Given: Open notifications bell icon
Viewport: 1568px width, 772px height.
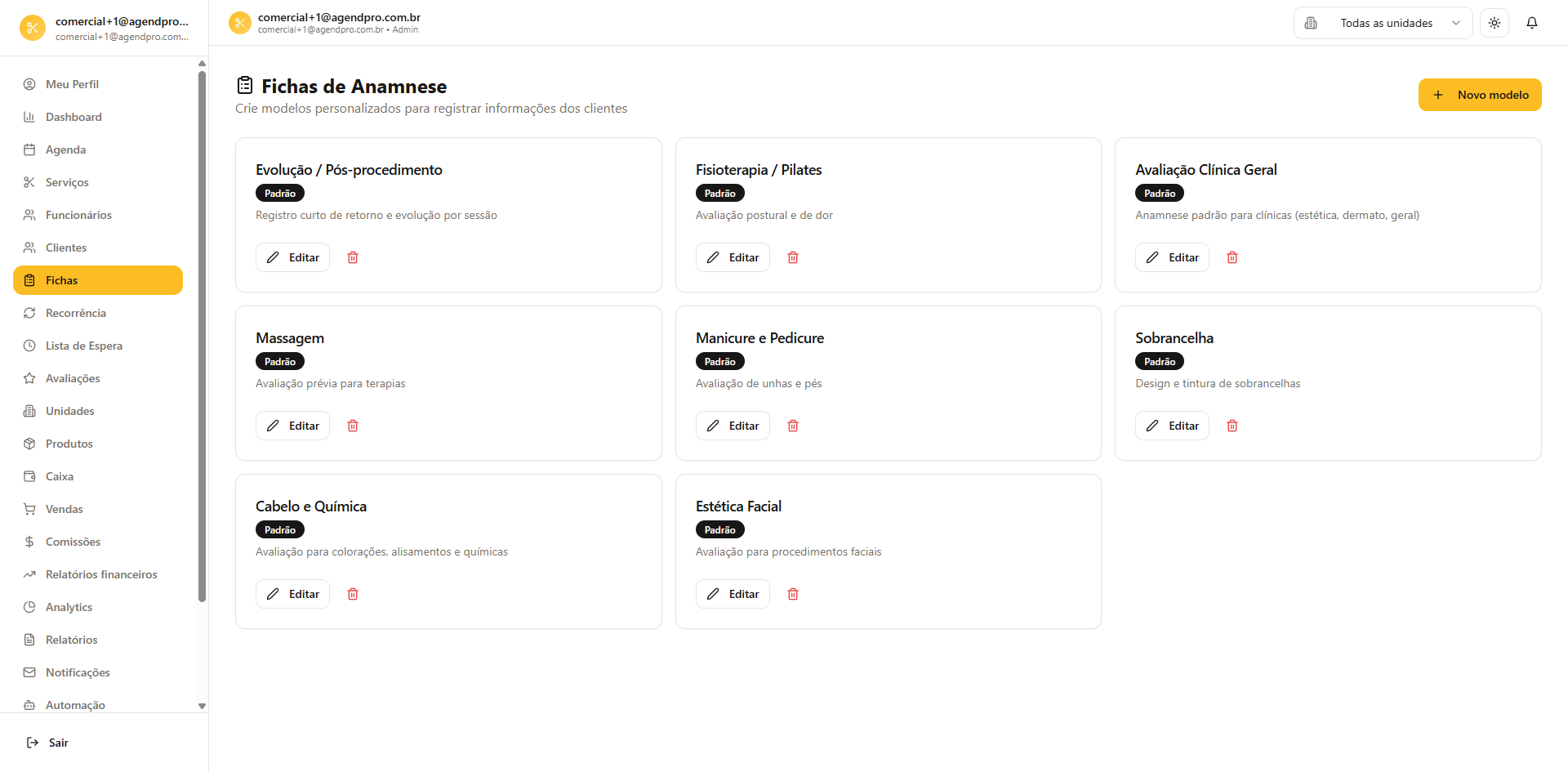Looking at the screenshot, I should coord(1532,23).
